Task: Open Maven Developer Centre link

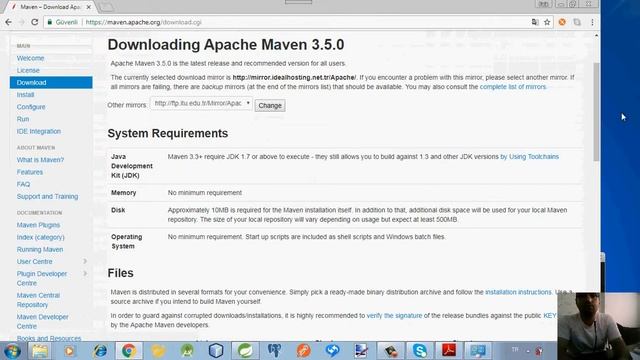Action: click(x=42, y=322)
